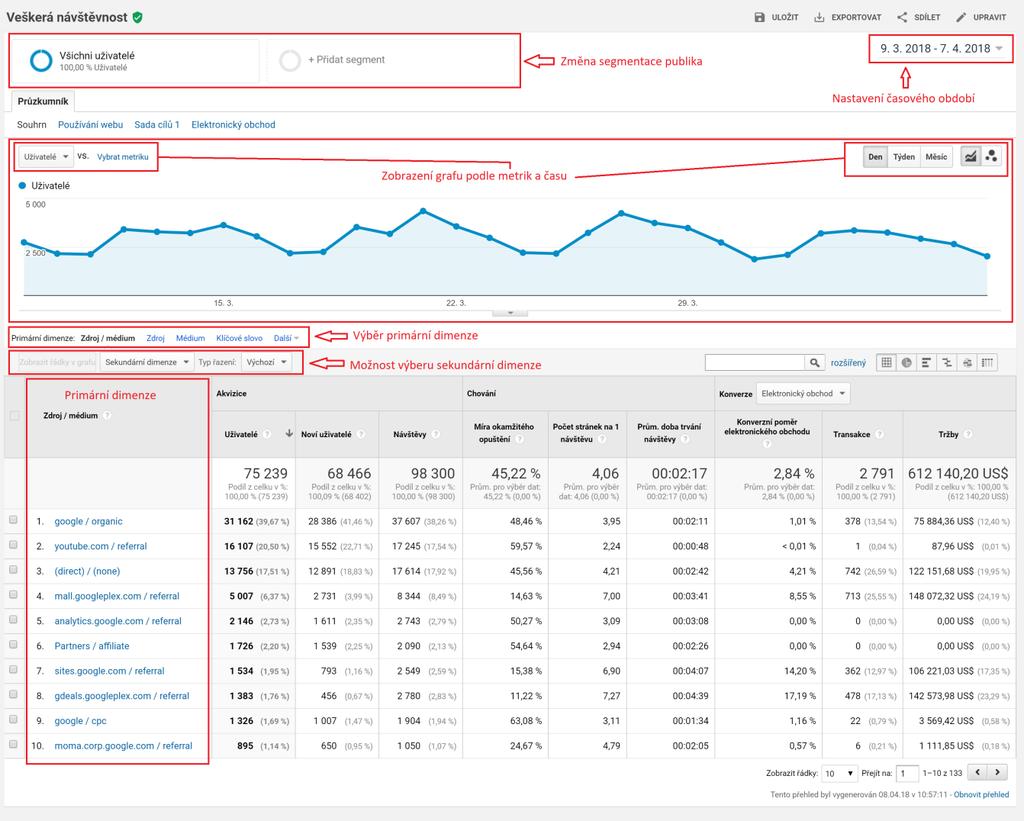1024x821 pixels.
Task: Click the table search input field
Action: (755, 362)
